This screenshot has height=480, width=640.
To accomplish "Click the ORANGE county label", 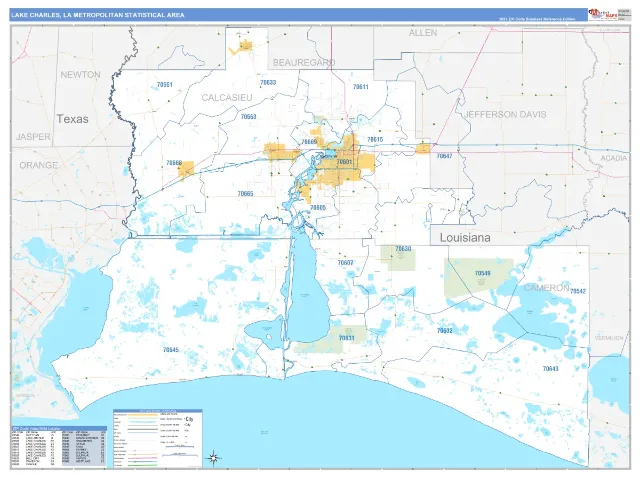I will pyautogui.click(x=38, y=165).
